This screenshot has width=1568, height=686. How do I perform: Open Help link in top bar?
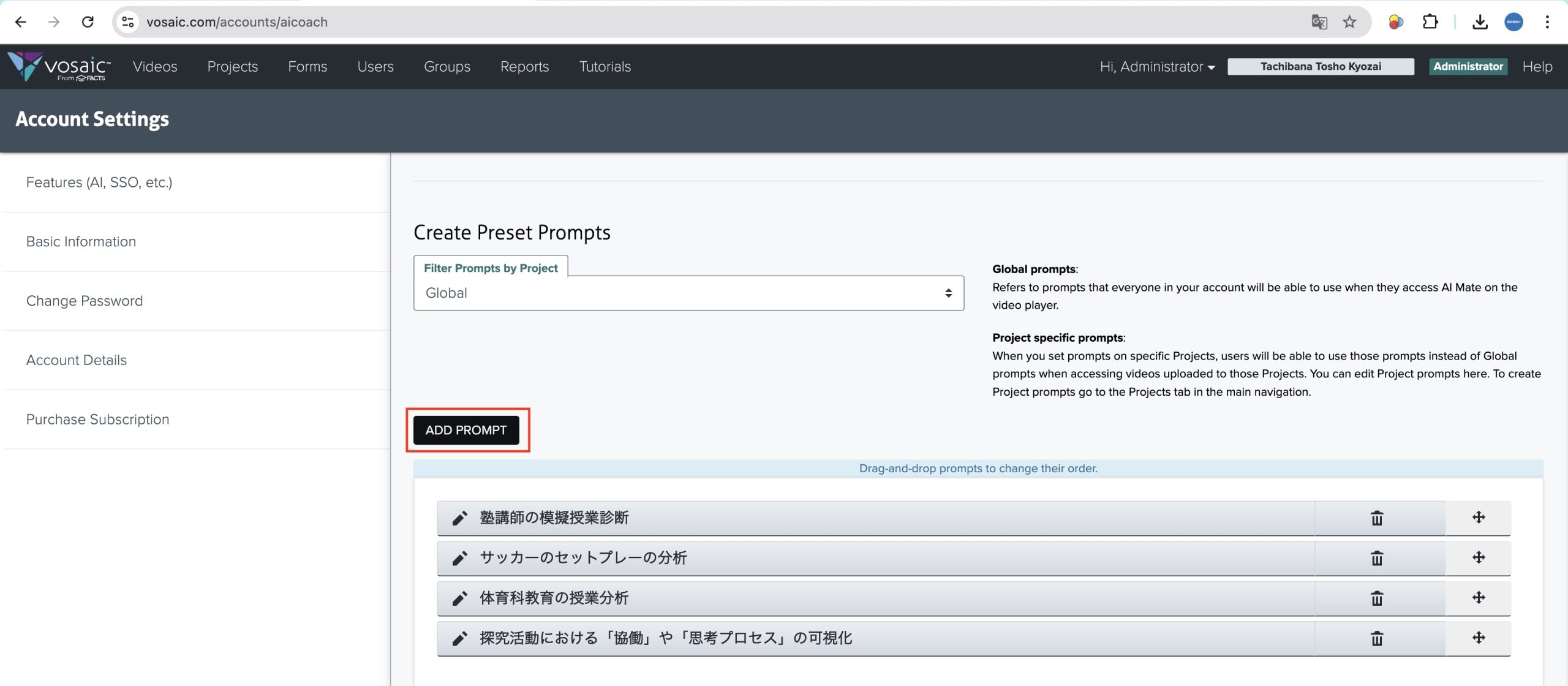[x=1537, y=66]
